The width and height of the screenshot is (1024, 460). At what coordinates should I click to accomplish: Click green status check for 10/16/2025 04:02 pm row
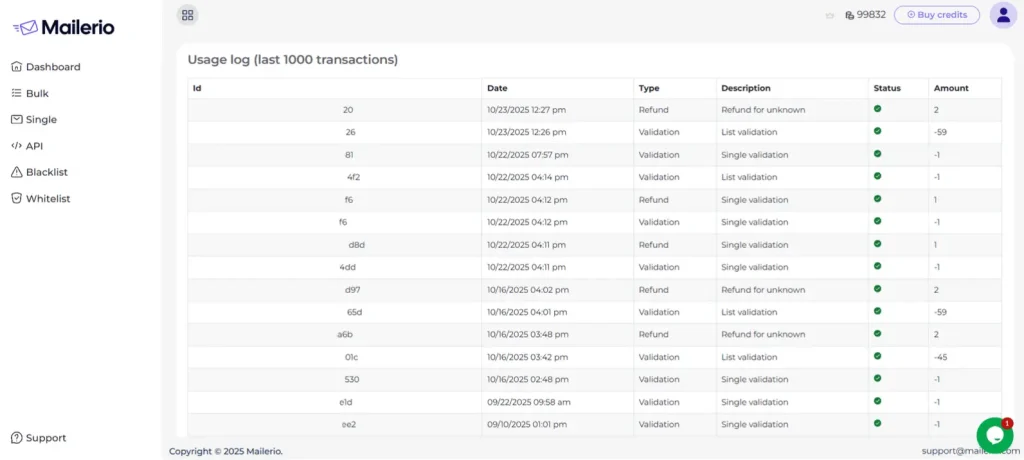[878, 288]
